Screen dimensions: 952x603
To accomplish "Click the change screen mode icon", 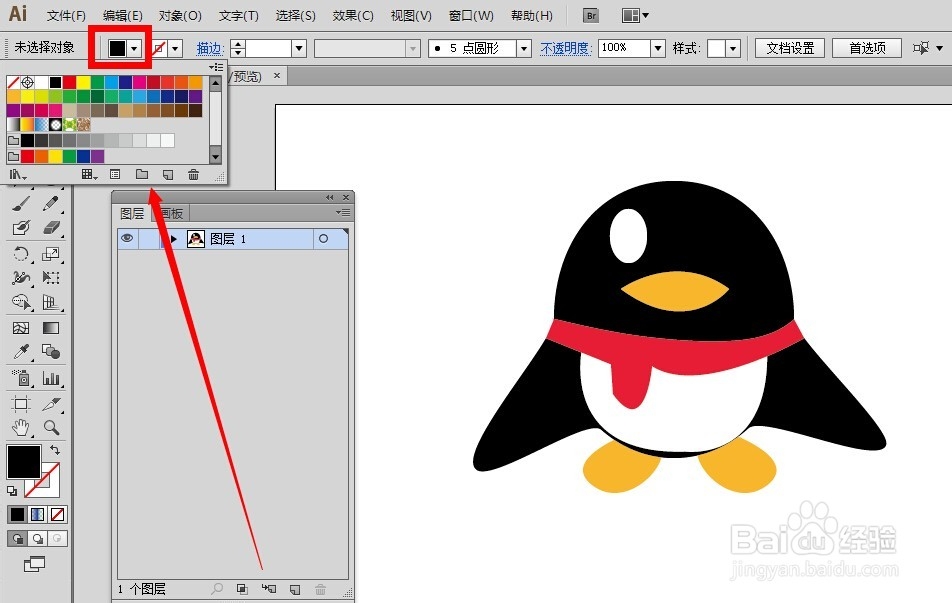I will 34,564.
